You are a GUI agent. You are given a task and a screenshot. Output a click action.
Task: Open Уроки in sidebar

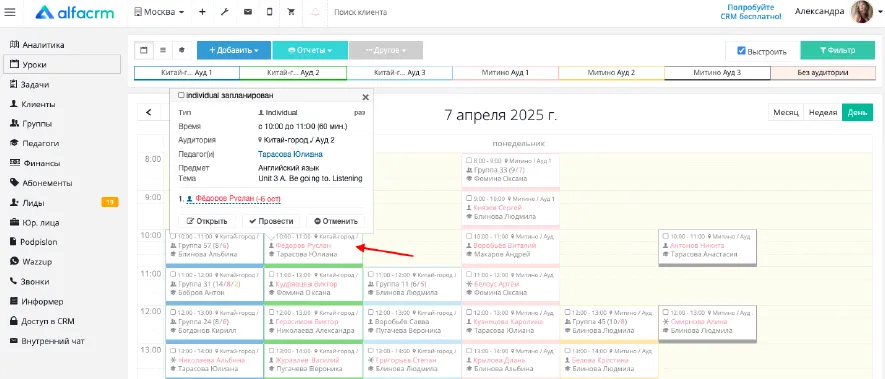tap(62, 64)
